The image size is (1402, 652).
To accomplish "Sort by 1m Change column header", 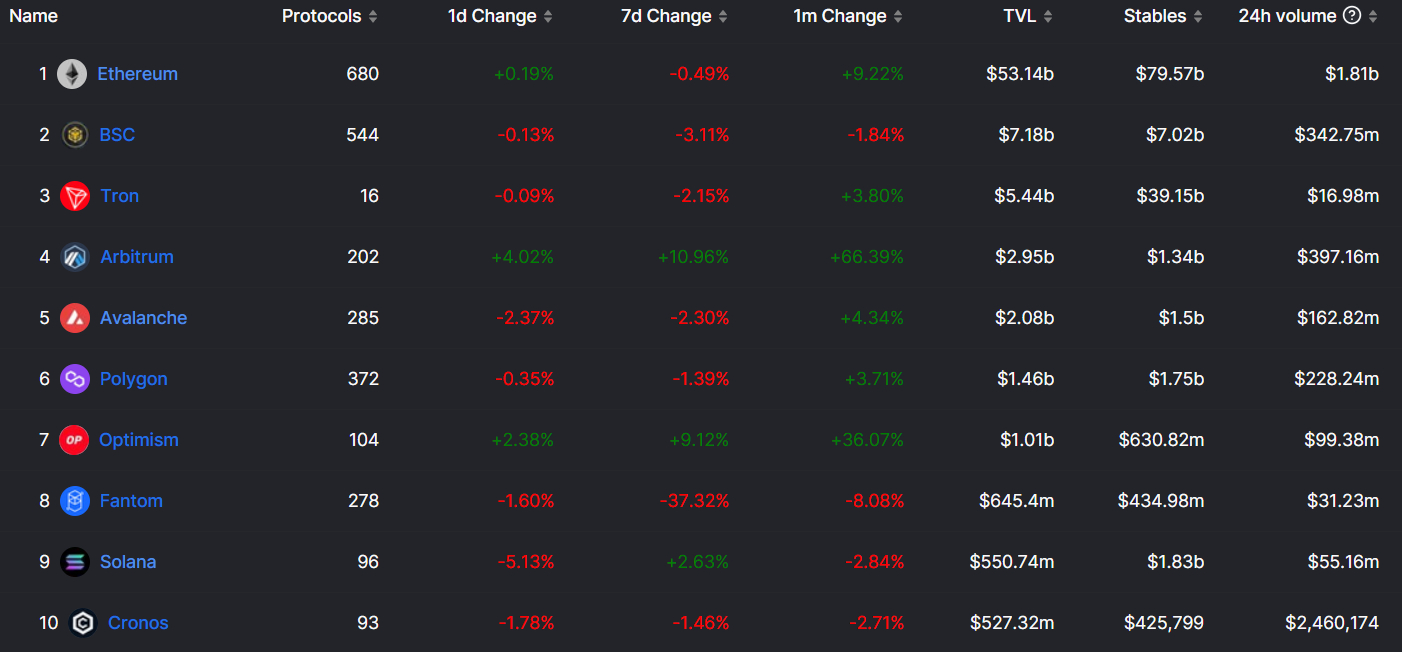I will pos(840,16).
